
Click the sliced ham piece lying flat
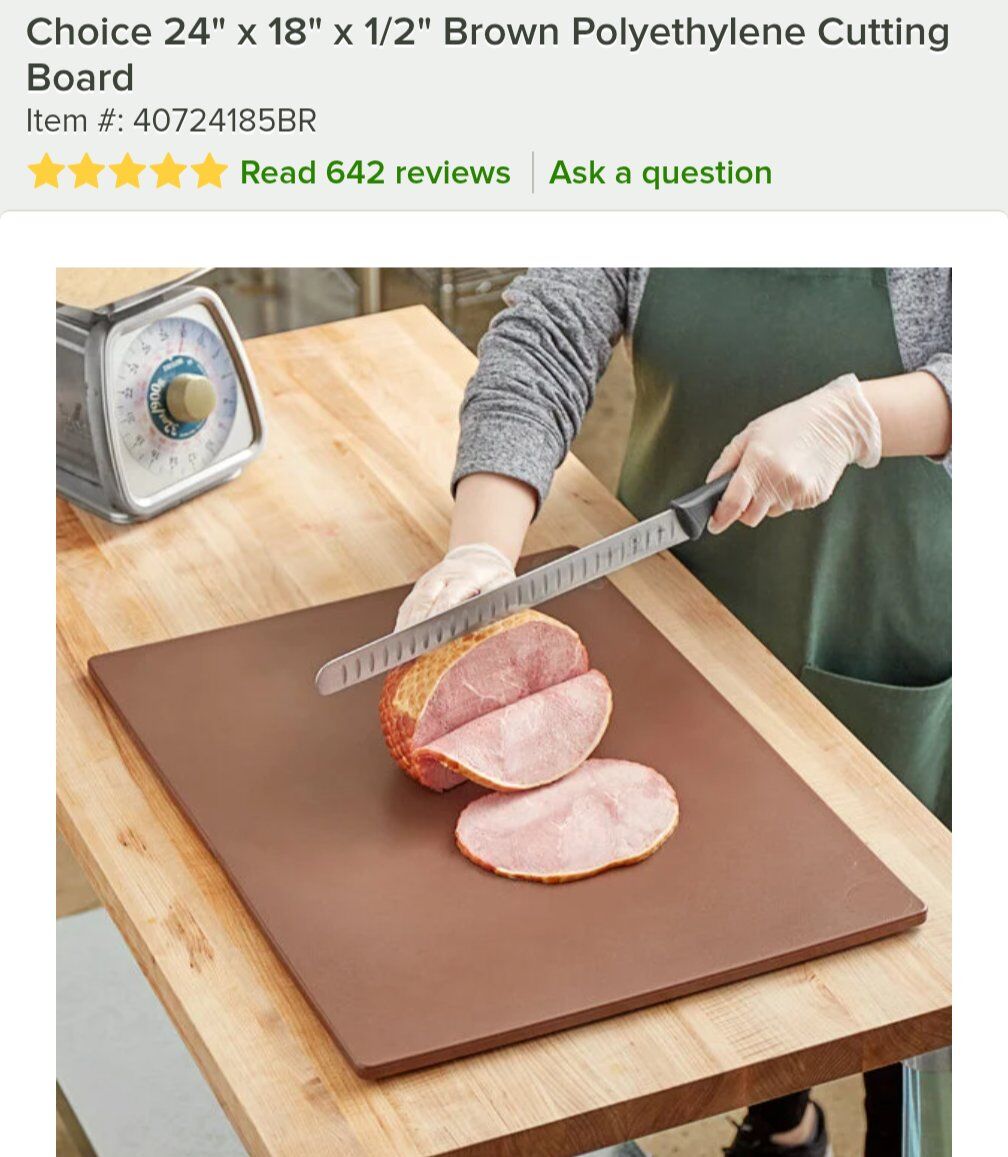[567, 820]
